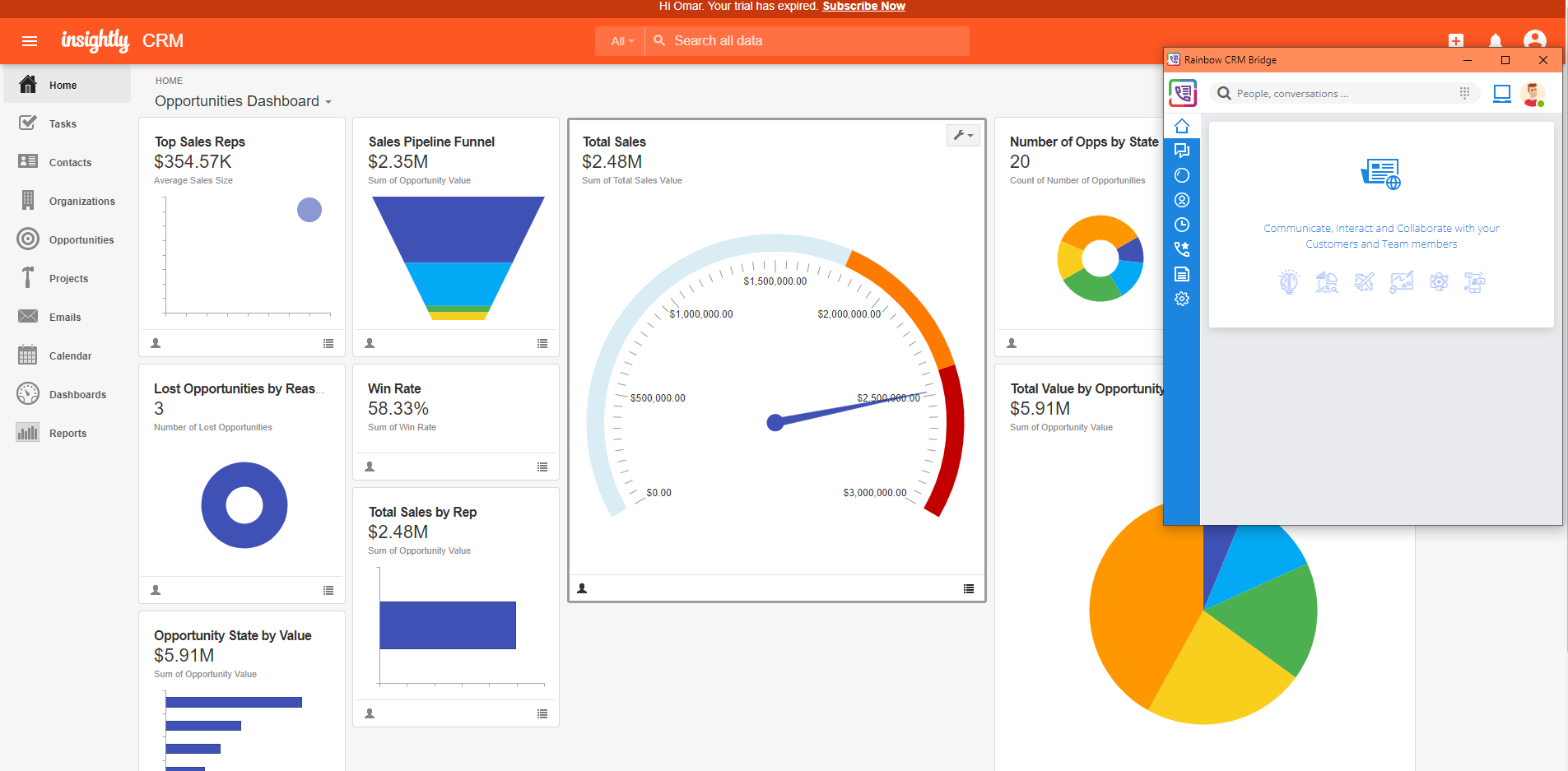Select Reports in the sidebar
This screenshot has height=771, width=1568.
67,434
